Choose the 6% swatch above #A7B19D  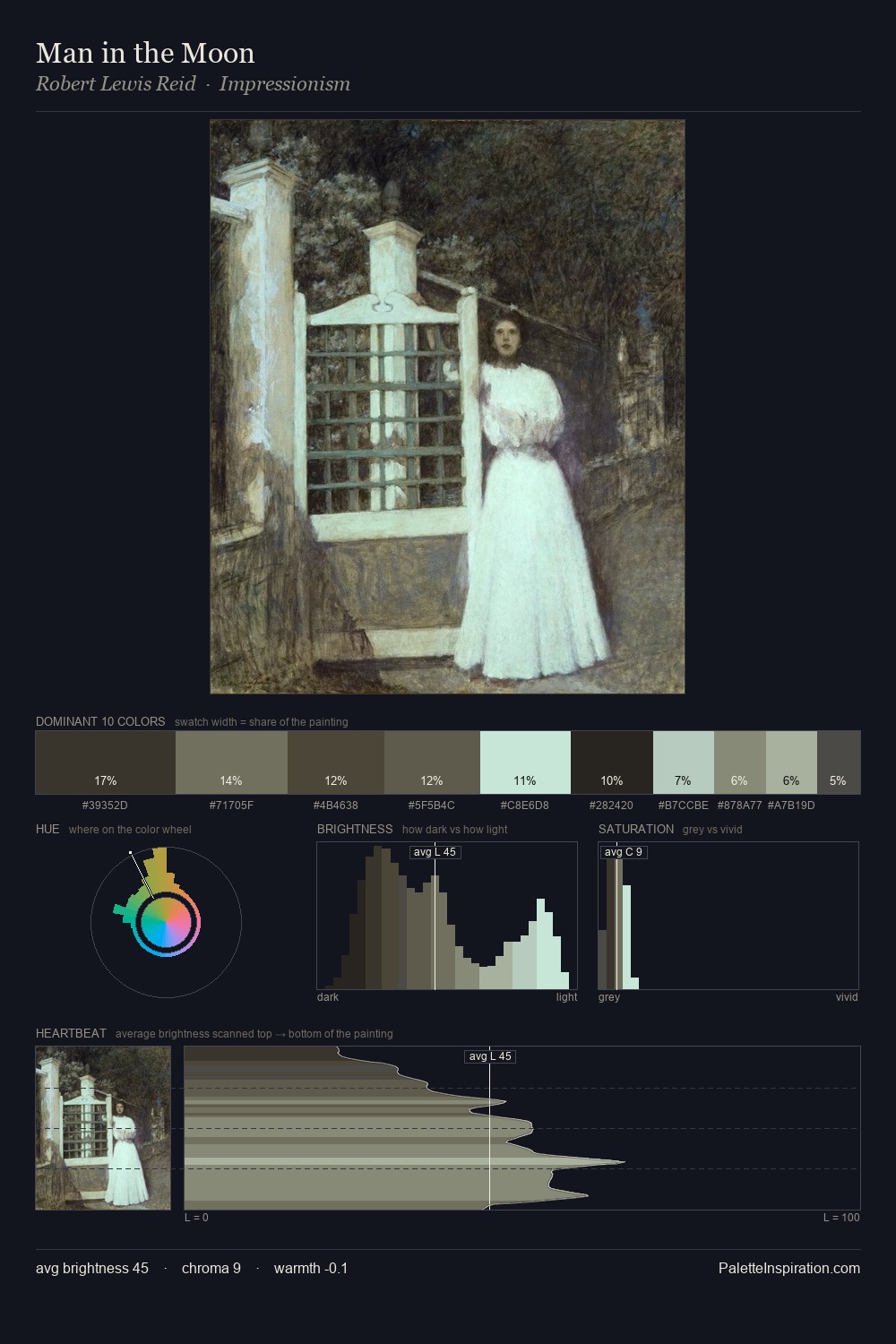(x=791, y=762)
